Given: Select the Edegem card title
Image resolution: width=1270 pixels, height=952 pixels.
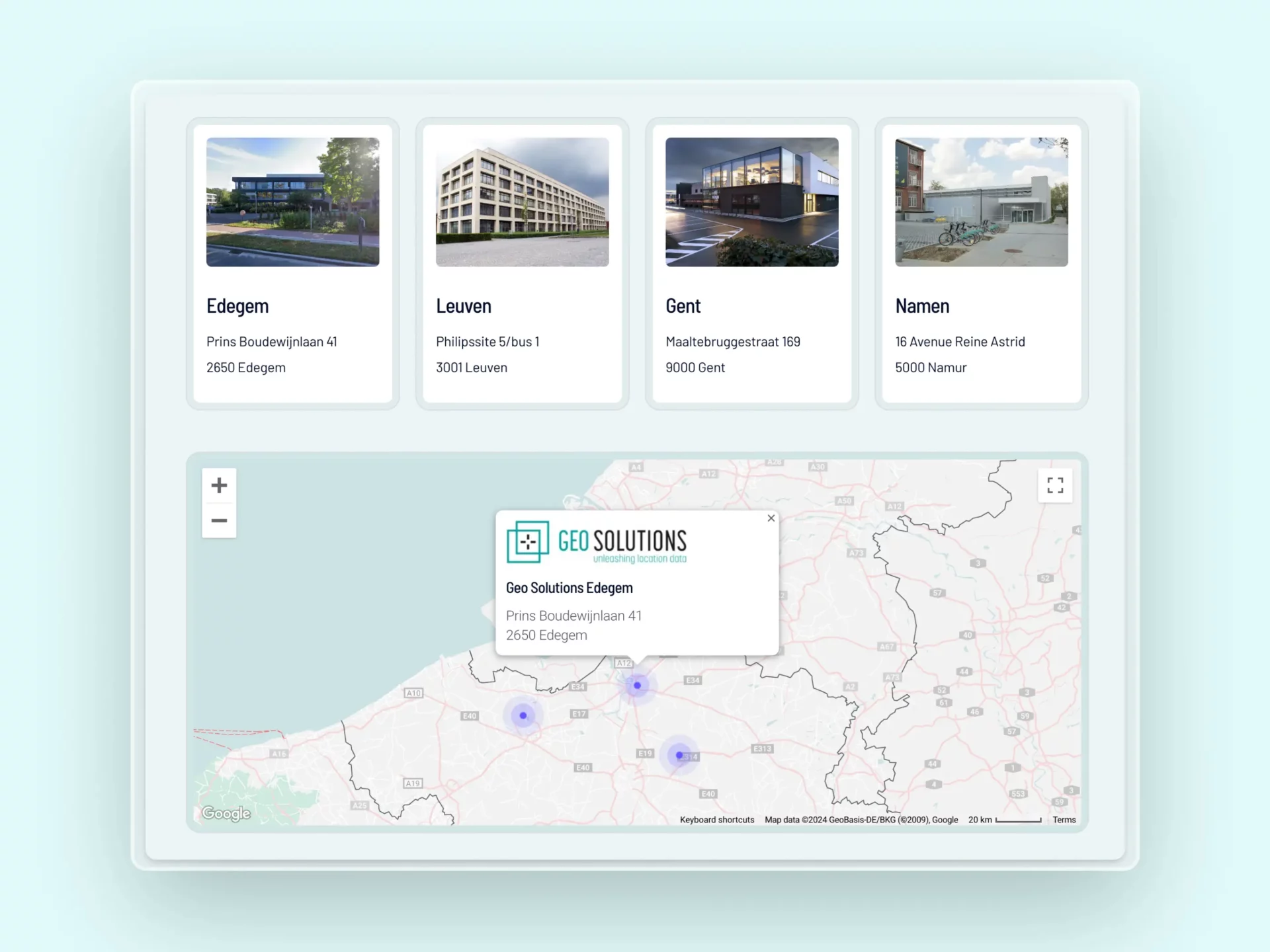Looking at the screenshot, I should 237,306.
